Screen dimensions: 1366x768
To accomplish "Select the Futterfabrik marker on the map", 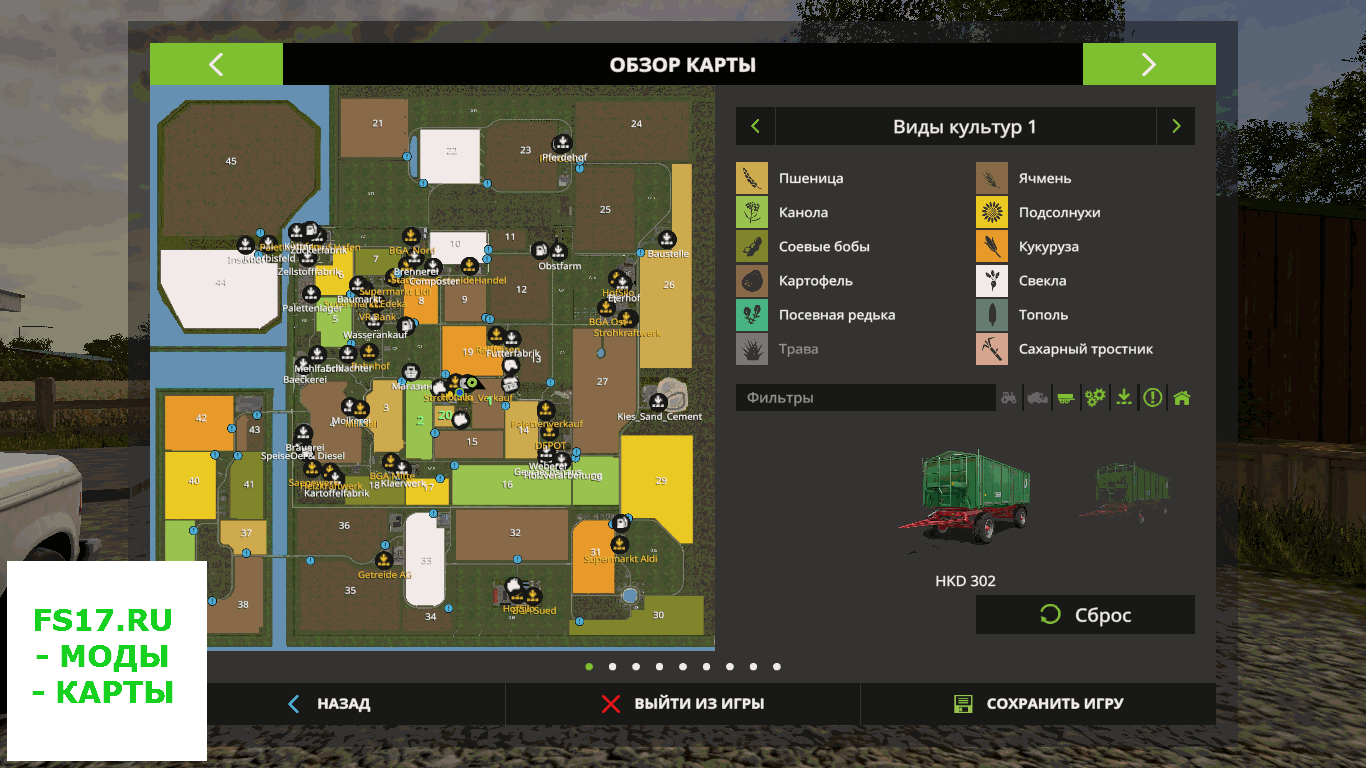I will pyautogui.click(x=512, y=339).
